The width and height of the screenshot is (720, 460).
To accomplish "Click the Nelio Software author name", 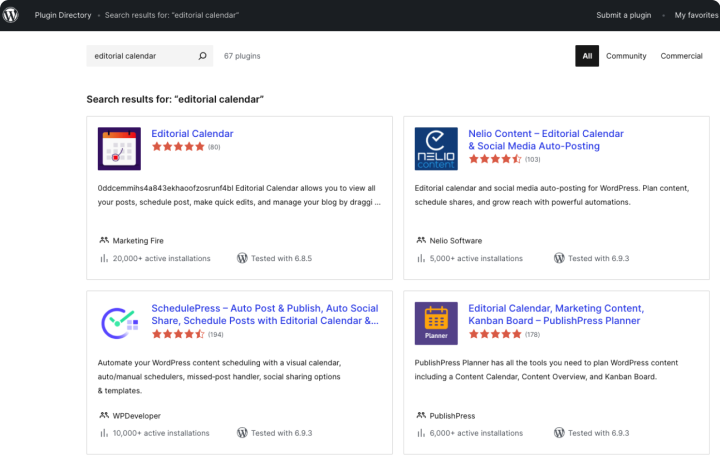I will (456, 241).
